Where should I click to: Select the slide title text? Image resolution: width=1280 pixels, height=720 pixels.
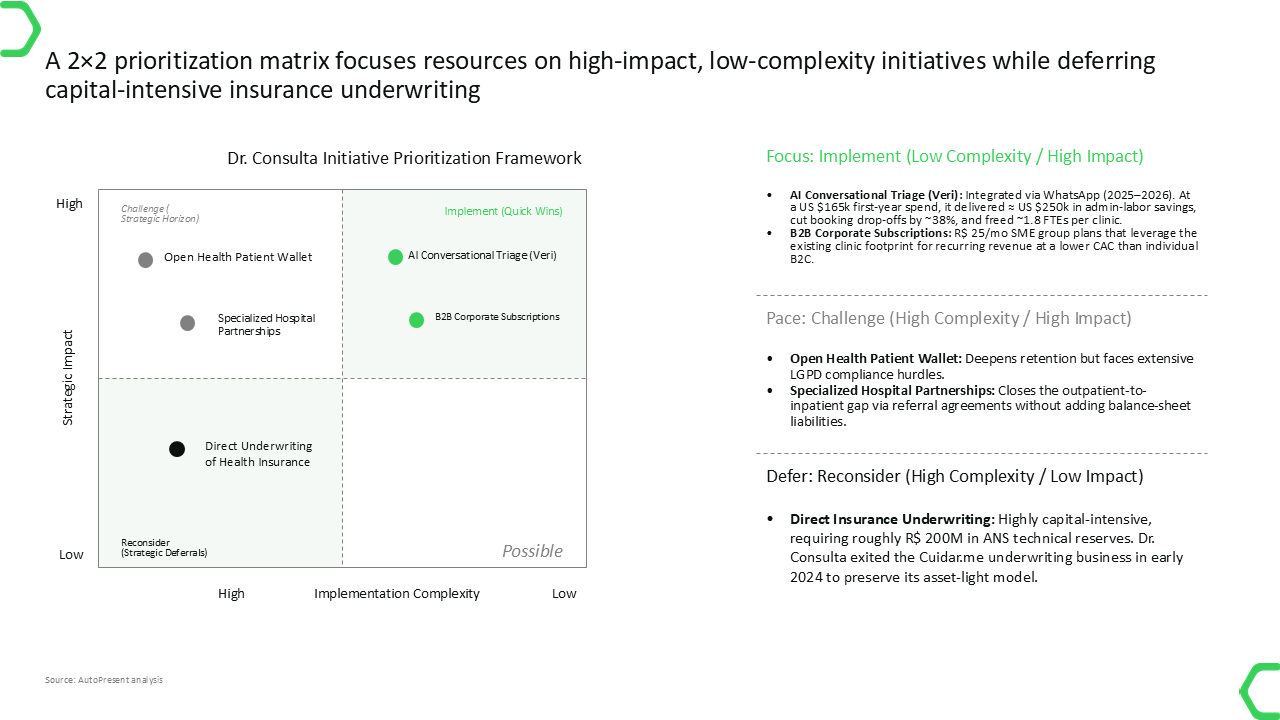coord(600,75)
